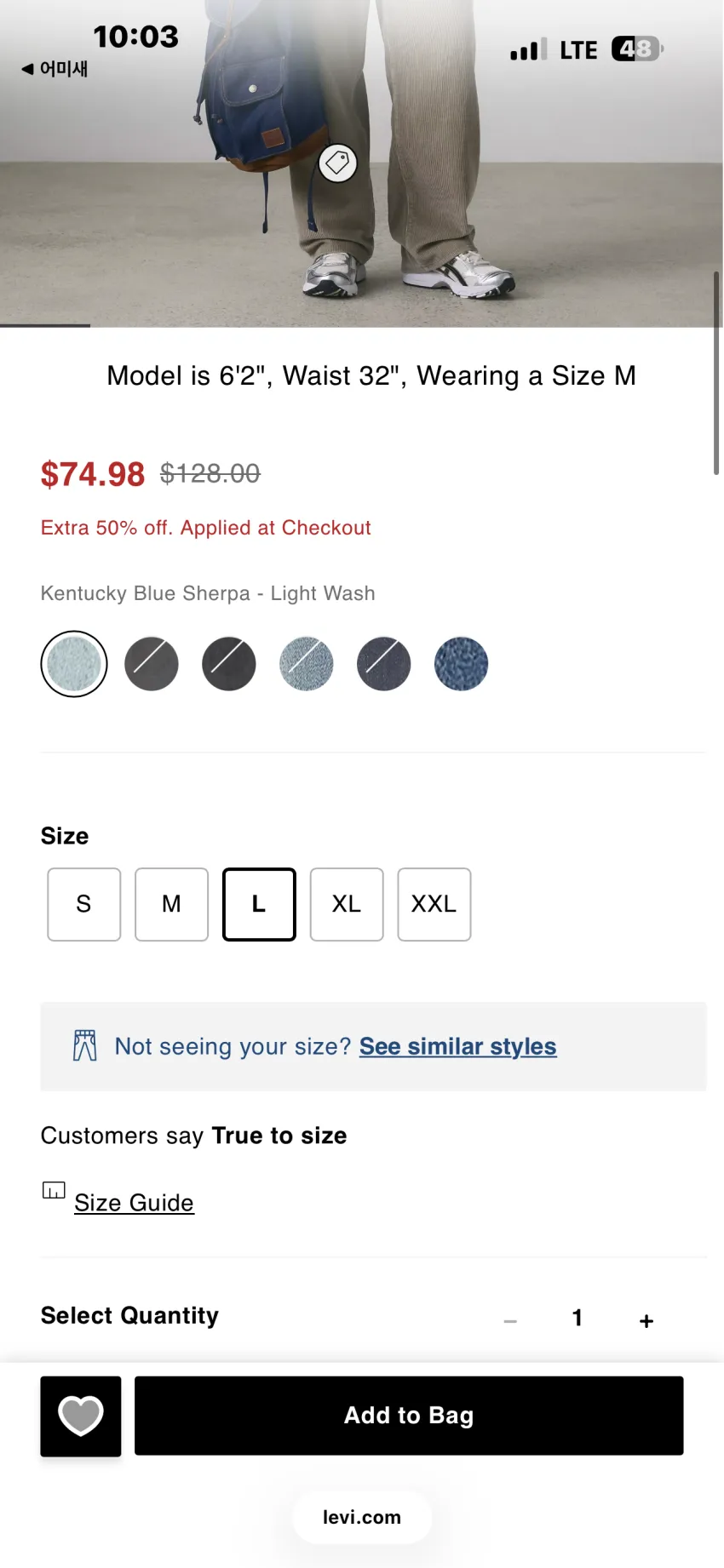Select size XXL
The height and width of the screenshot is (1568, 724).
(x=434, y=904)
